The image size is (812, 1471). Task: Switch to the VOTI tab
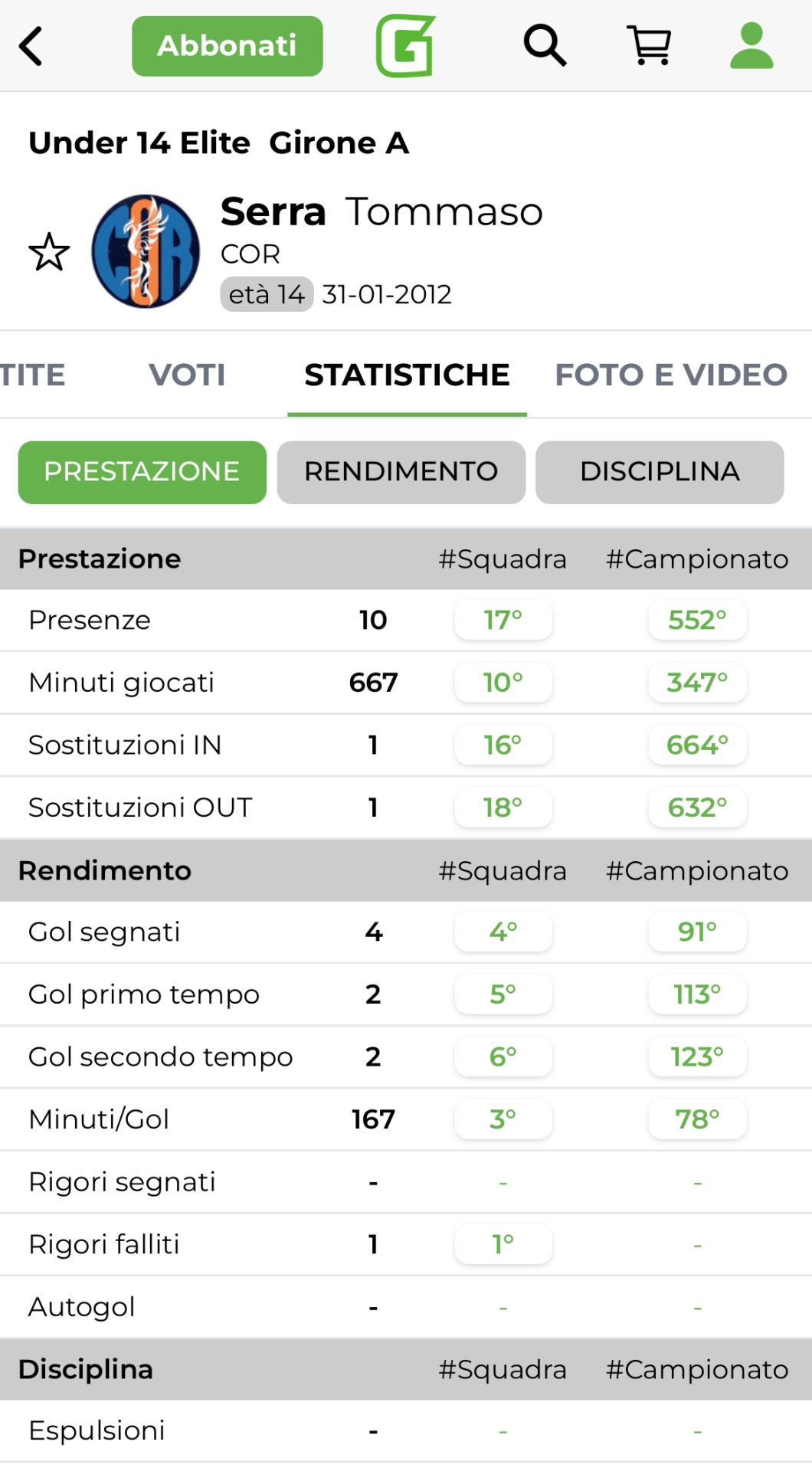pyautogui.click(x=187, y=375)
